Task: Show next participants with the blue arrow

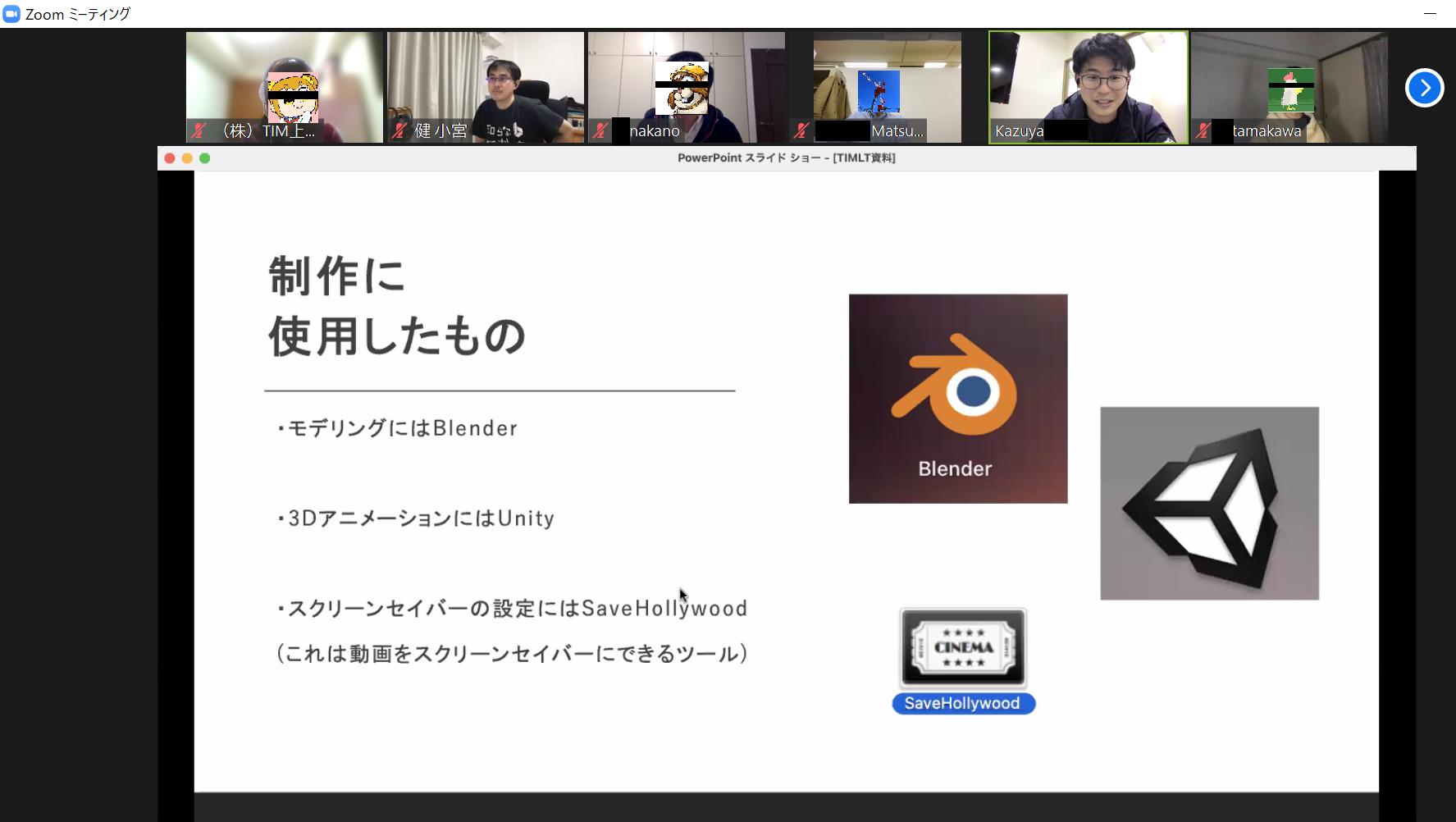Action: (1424, 88)
